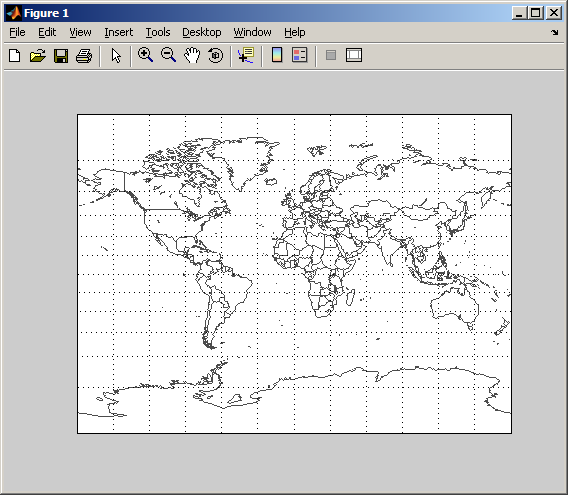
Task: Toggle the Data Cursor tool
Action: coord(246,55)
